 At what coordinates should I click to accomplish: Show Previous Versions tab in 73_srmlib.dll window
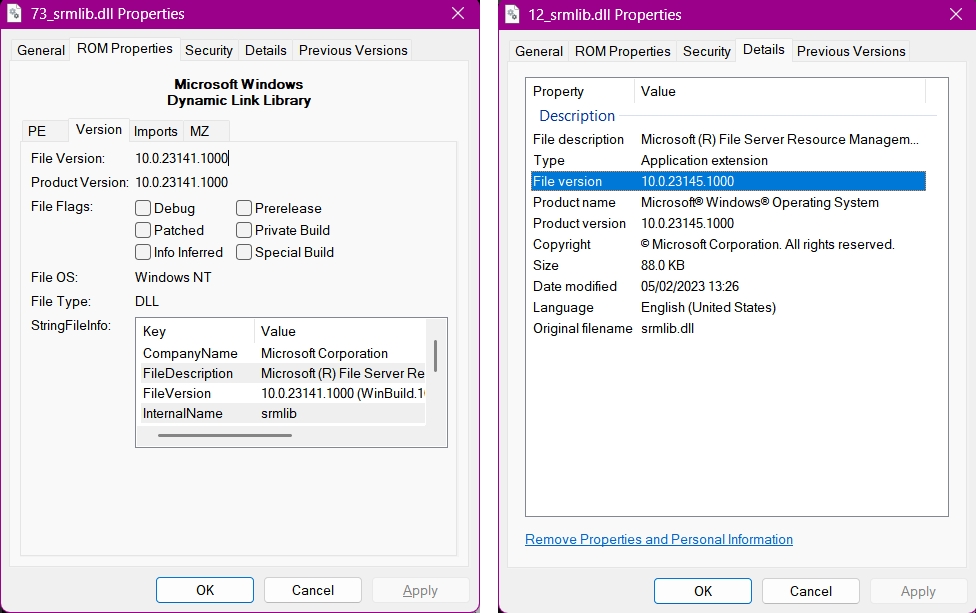(x=353, y=50)
